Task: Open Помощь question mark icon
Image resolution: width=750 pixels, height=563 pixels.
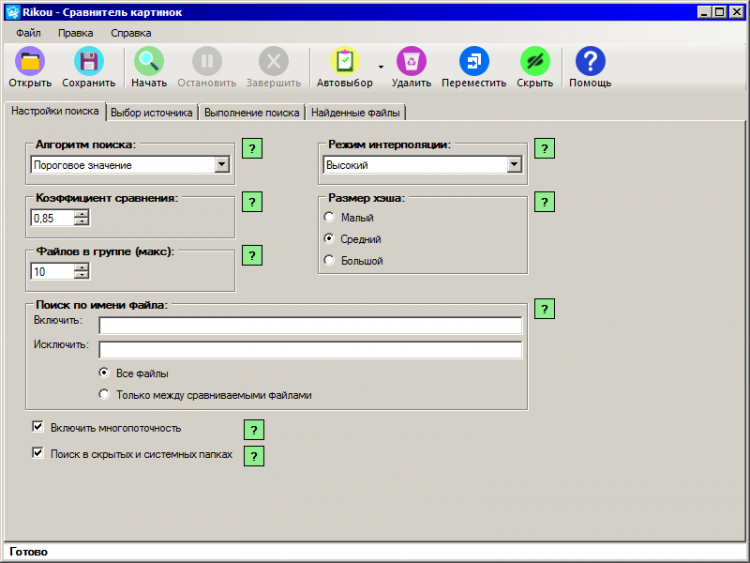Action: point(590,61)
